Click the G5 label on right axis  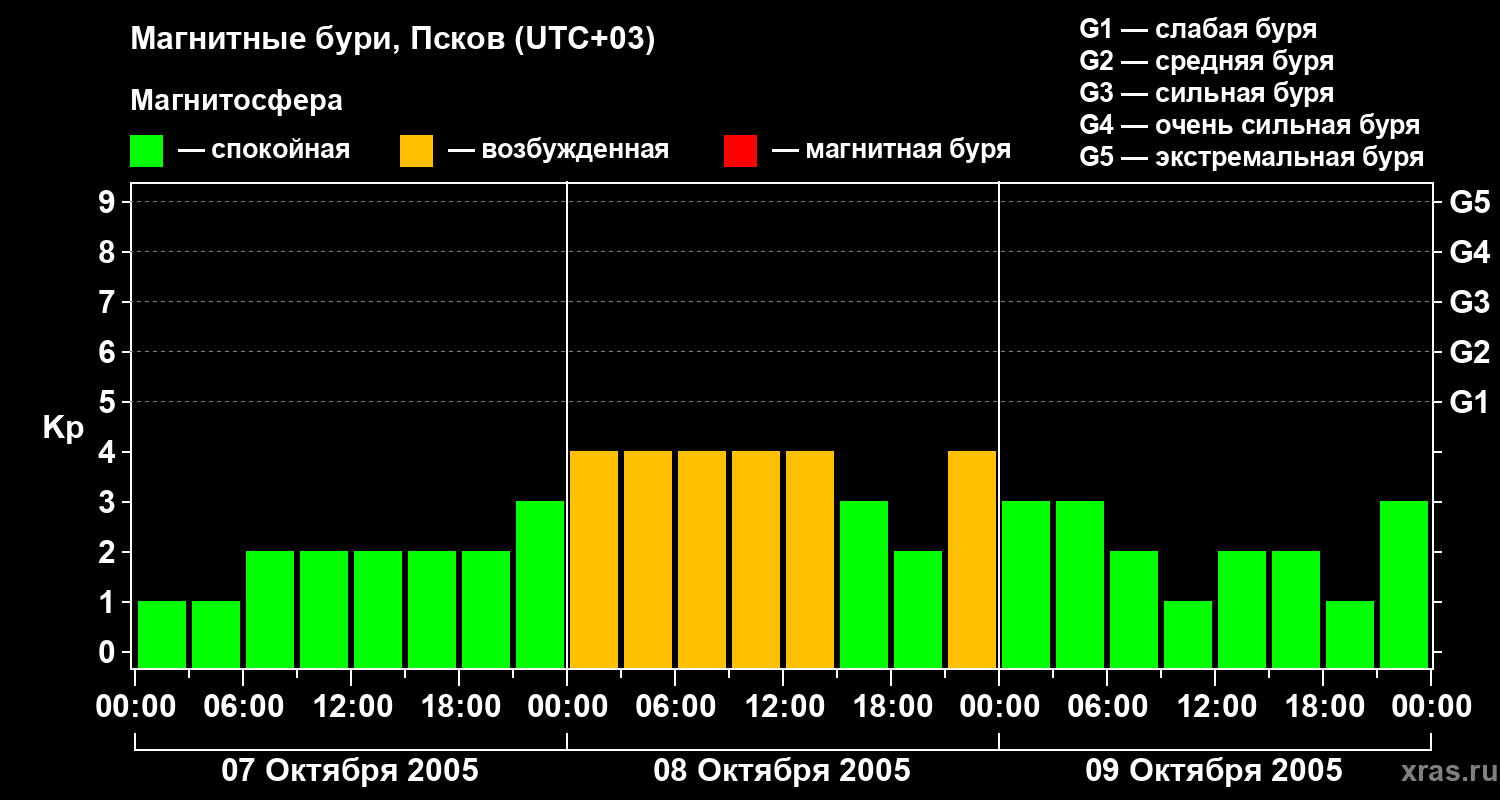(1469, 203)
